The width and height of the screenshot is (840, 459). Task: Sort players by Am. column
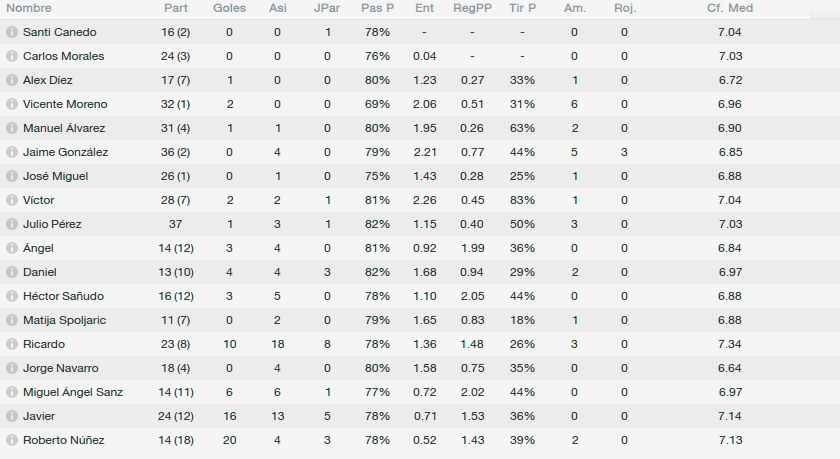(x=575, y=8)
